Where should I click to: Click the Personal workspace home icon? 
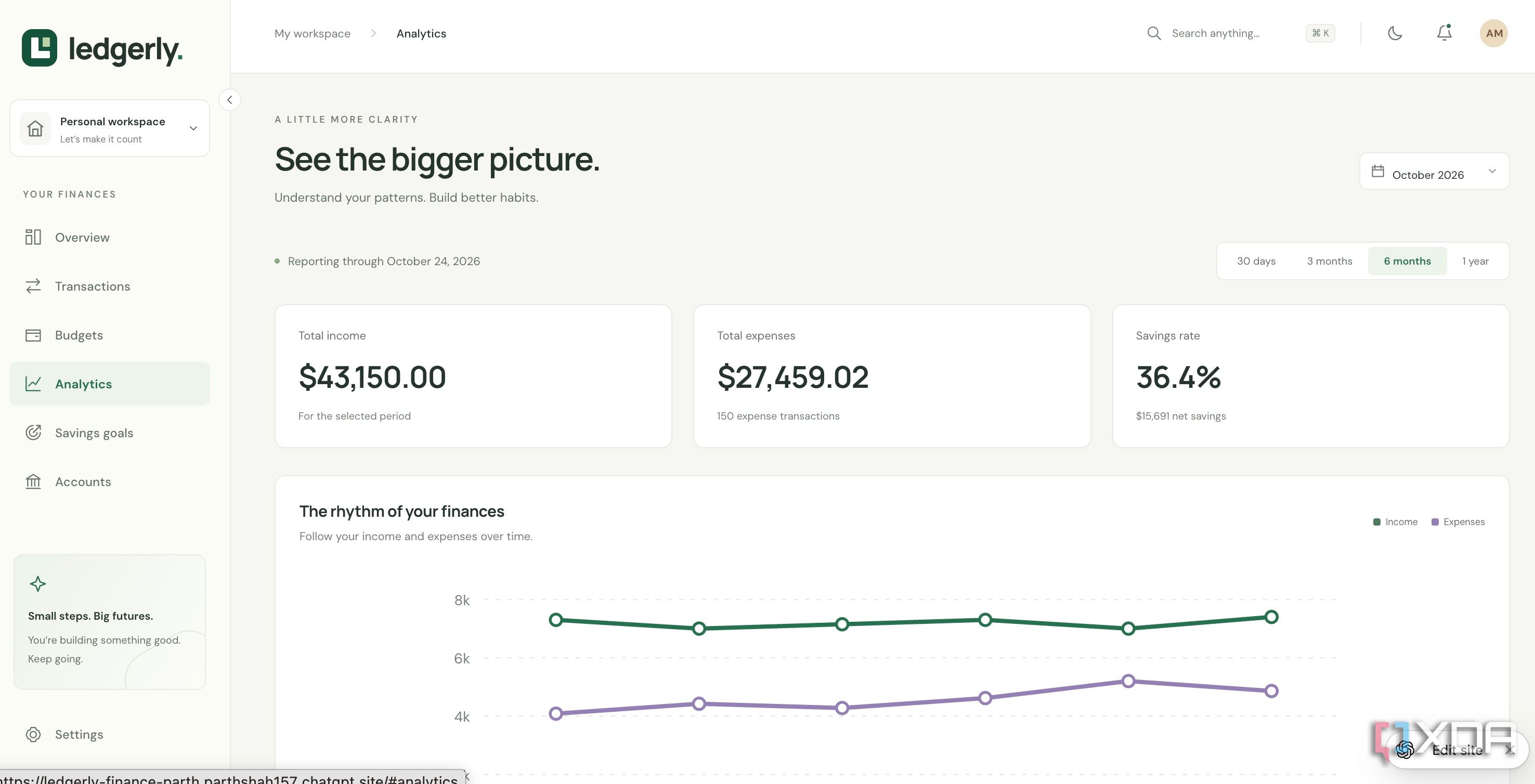coord(35,128)
